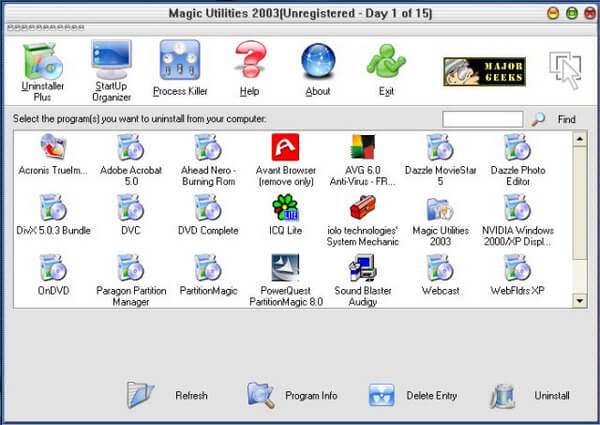Click the Uninstall button
The image size is (600, 425).
click(530, 396)
